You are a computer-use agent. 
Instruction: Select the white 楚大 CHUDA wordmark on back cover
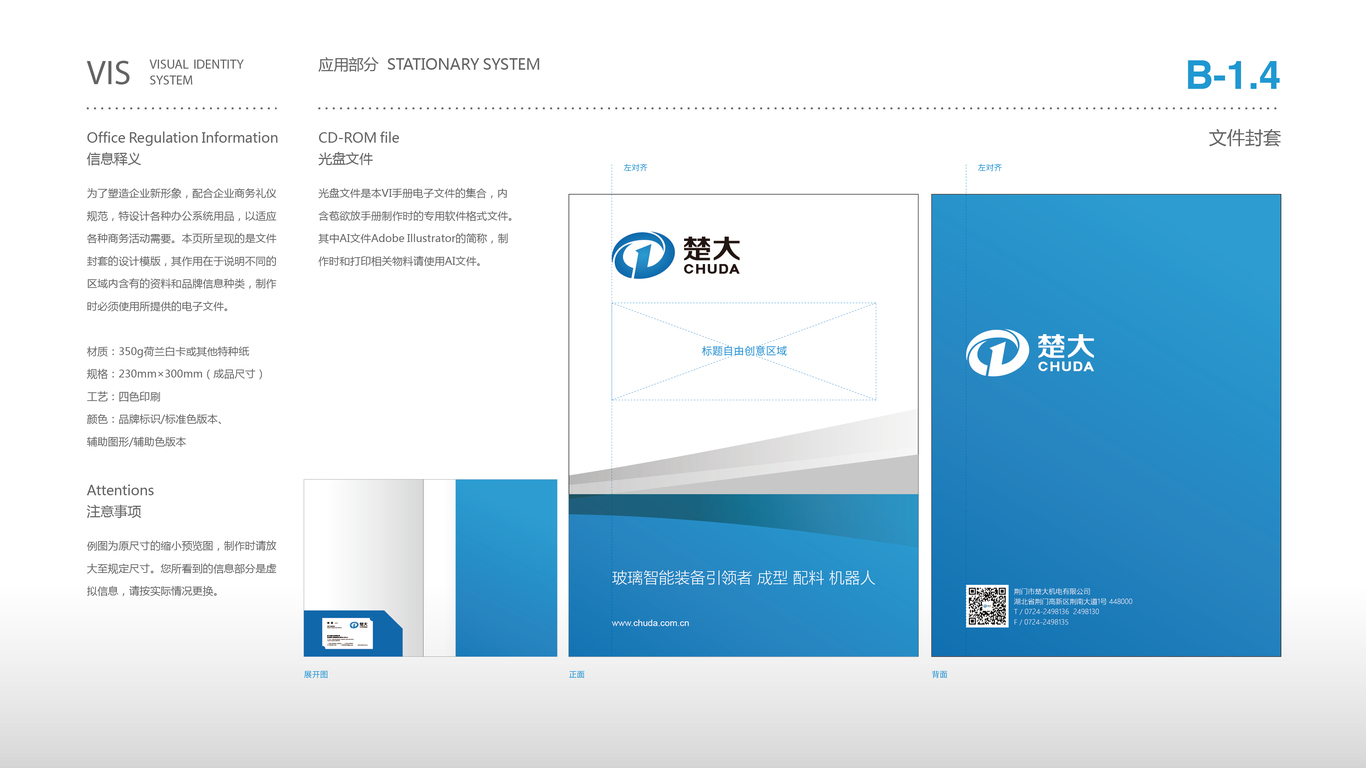click(1066, 353)
